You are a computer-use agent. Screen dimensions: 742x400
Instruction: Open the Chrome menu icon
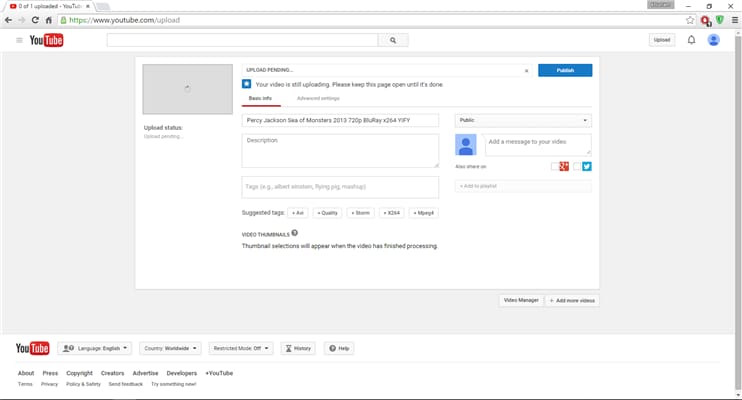[734, 20]
